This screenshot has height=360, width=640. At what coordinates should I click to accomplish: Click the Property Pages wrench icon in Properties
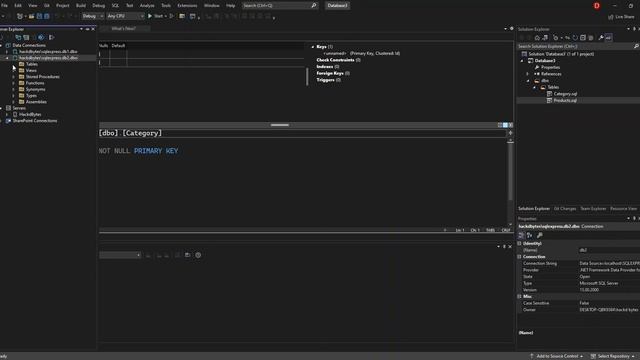point(540,235)
